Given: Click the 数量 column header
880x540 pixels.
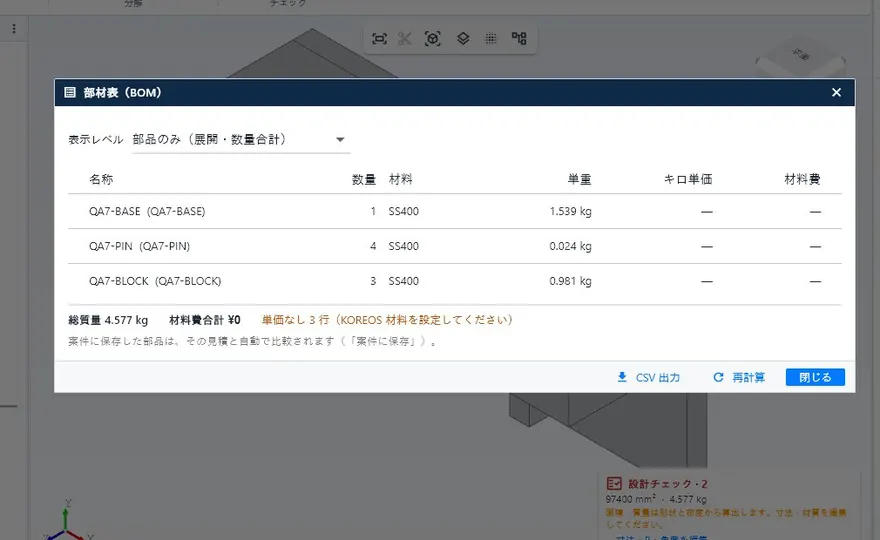Looking at the screenshot, I should (x=364, y=180).
